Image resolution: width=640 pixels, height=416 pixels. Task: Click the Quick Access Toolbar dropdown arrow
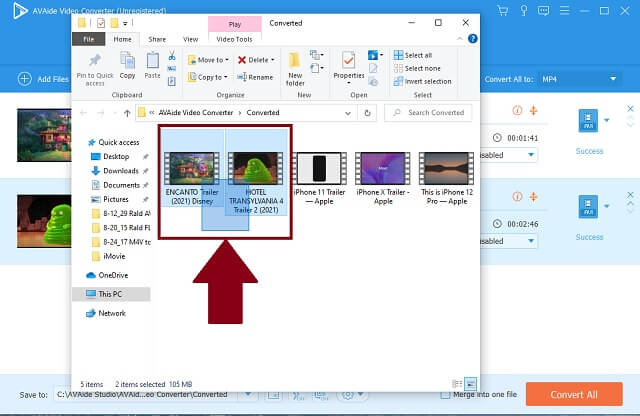point(125,23)
